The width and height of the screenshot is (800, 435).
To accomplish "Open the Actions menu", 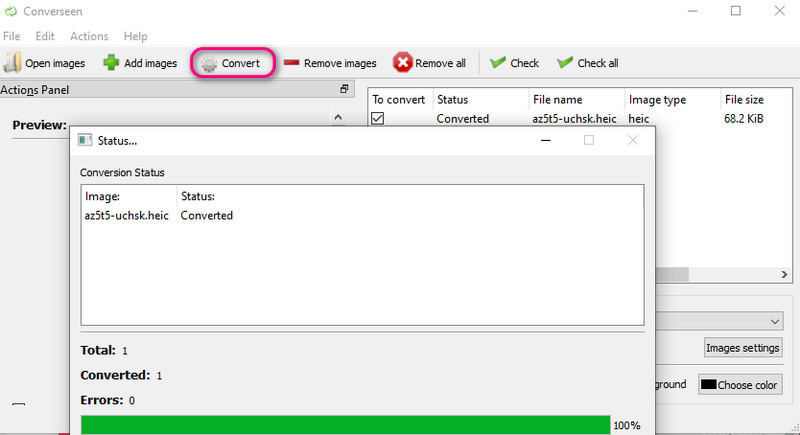I will point(89,36).
